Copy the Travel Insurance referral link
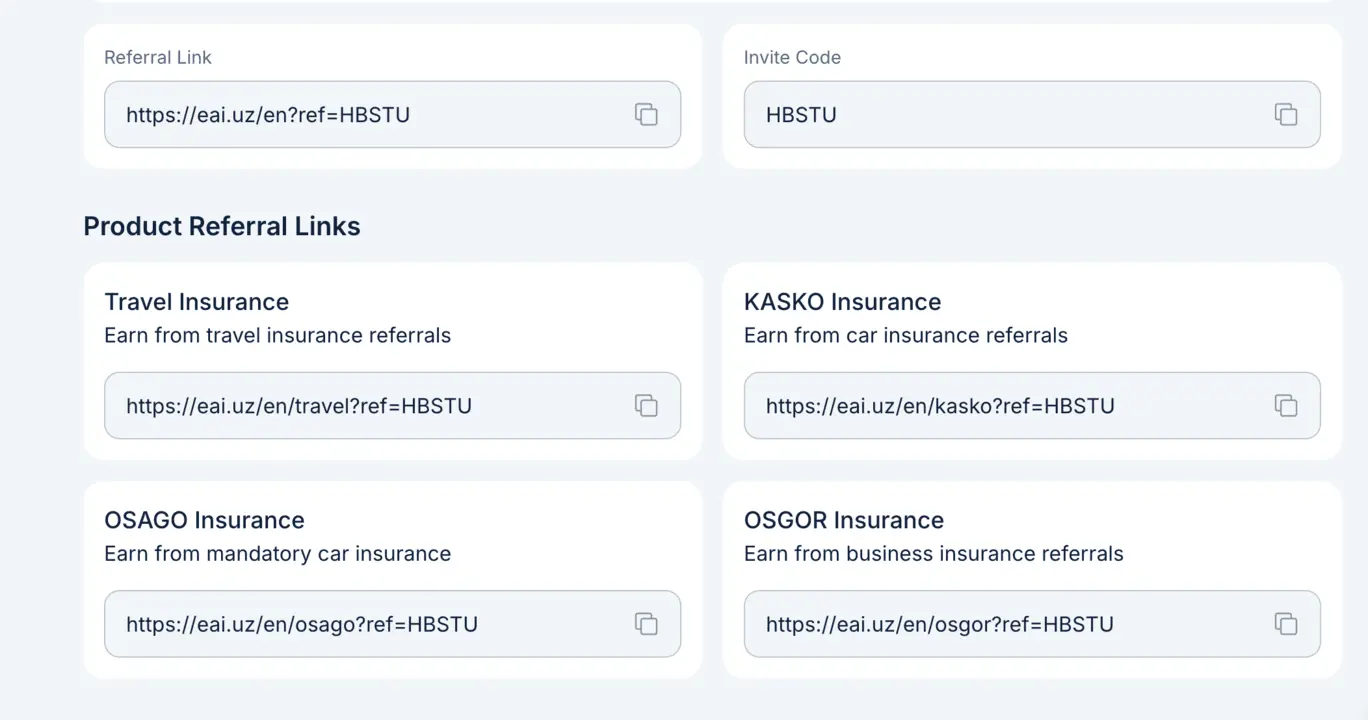 646,405
